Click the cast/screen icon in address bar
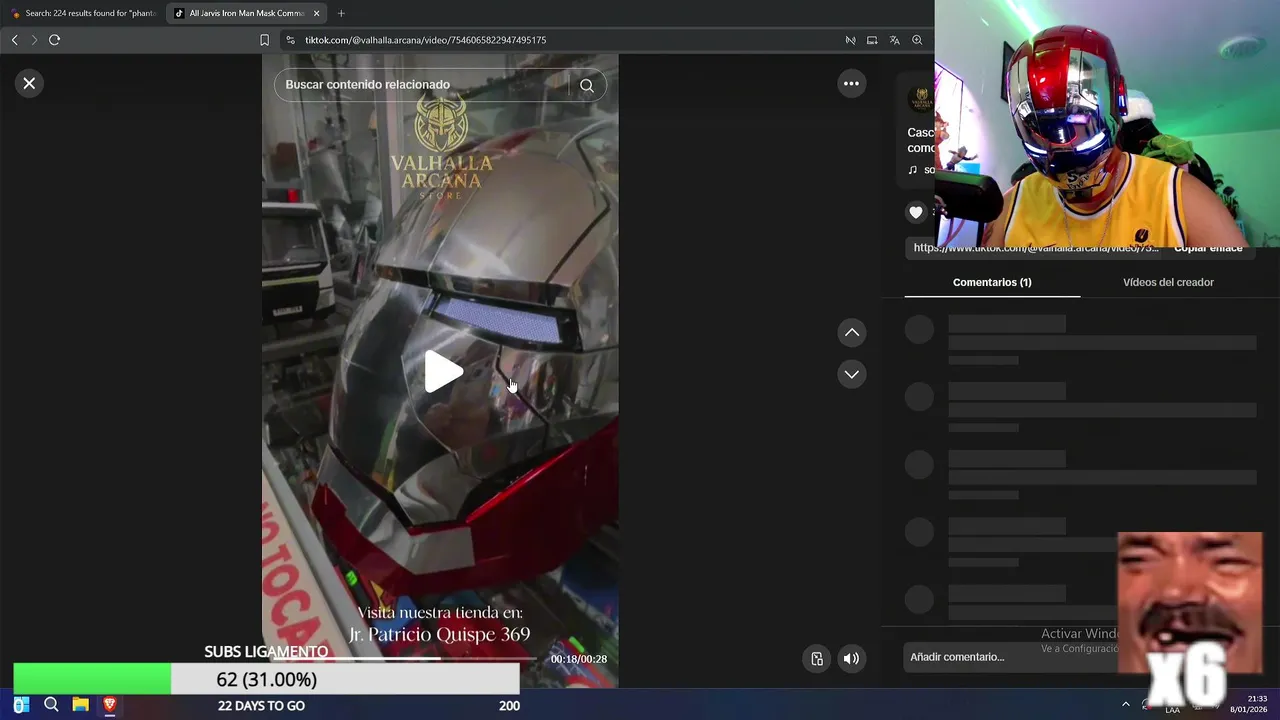The width and height of the screenshot is (1280, 720). click(x=872, y=40)
